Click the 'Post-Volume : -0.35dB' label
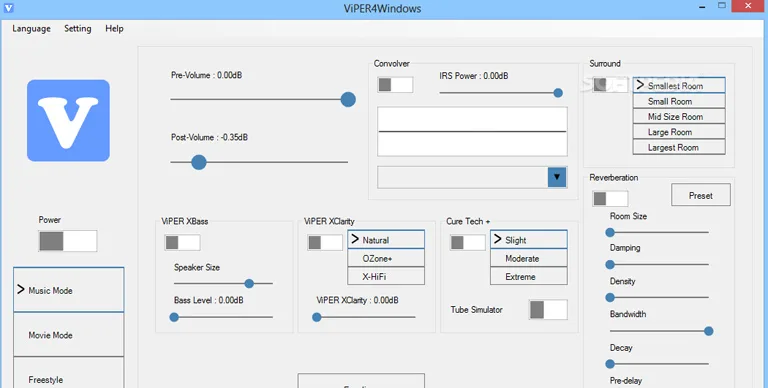Viewport: 768px width, 388px height. click(x=209, y=137)
